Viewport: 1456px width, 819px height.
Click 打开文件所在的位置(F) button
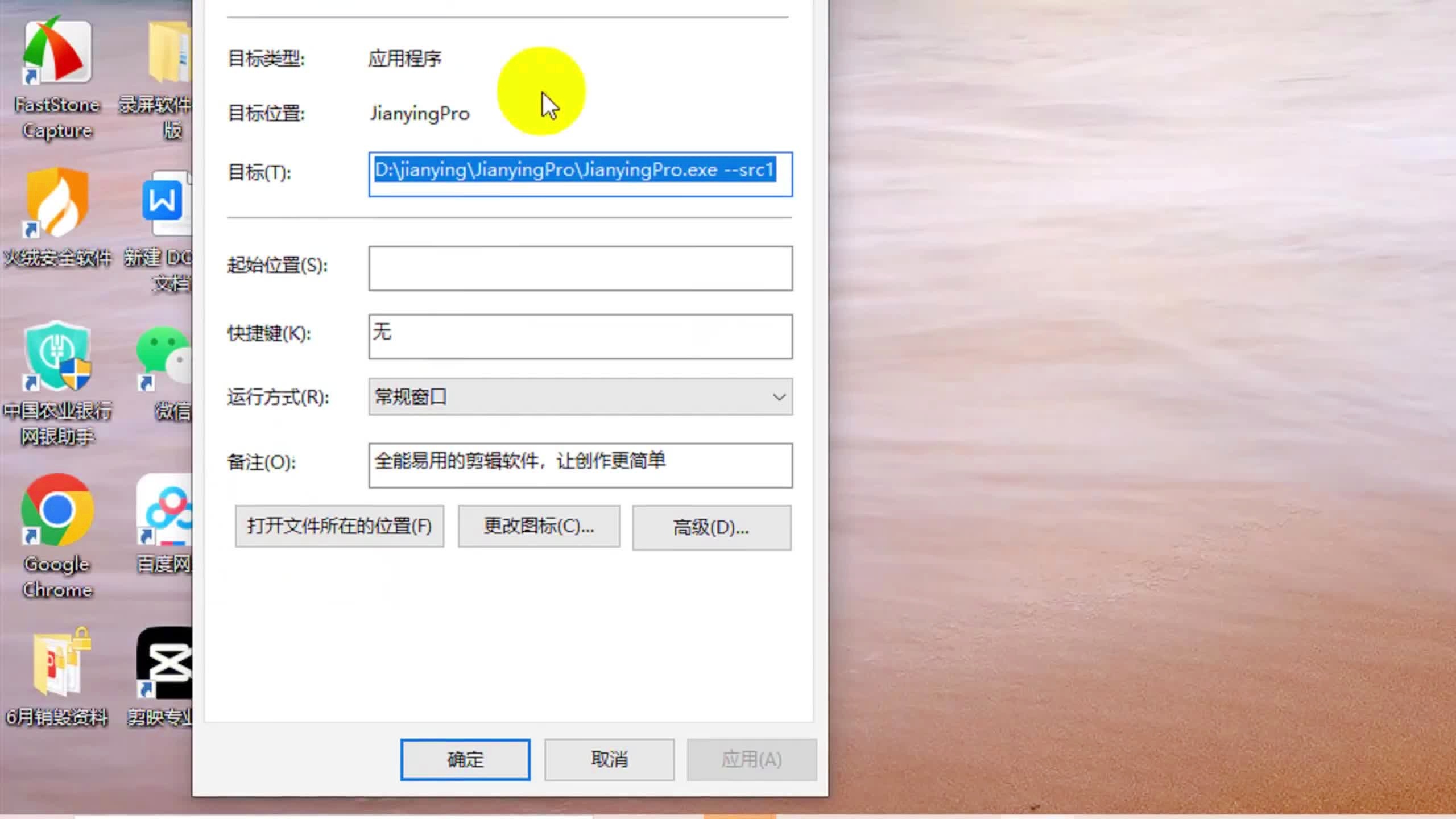click(x=340, y=526)
